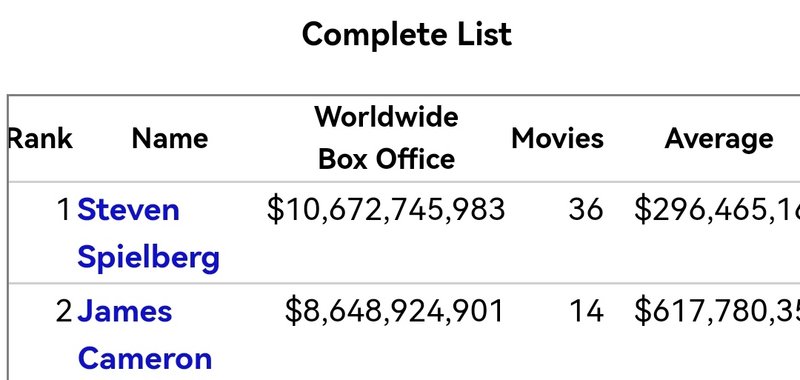The height and width of the screenshot is (380, 800).
Task: Click the Movies column header
Action: tap(558, 138)
